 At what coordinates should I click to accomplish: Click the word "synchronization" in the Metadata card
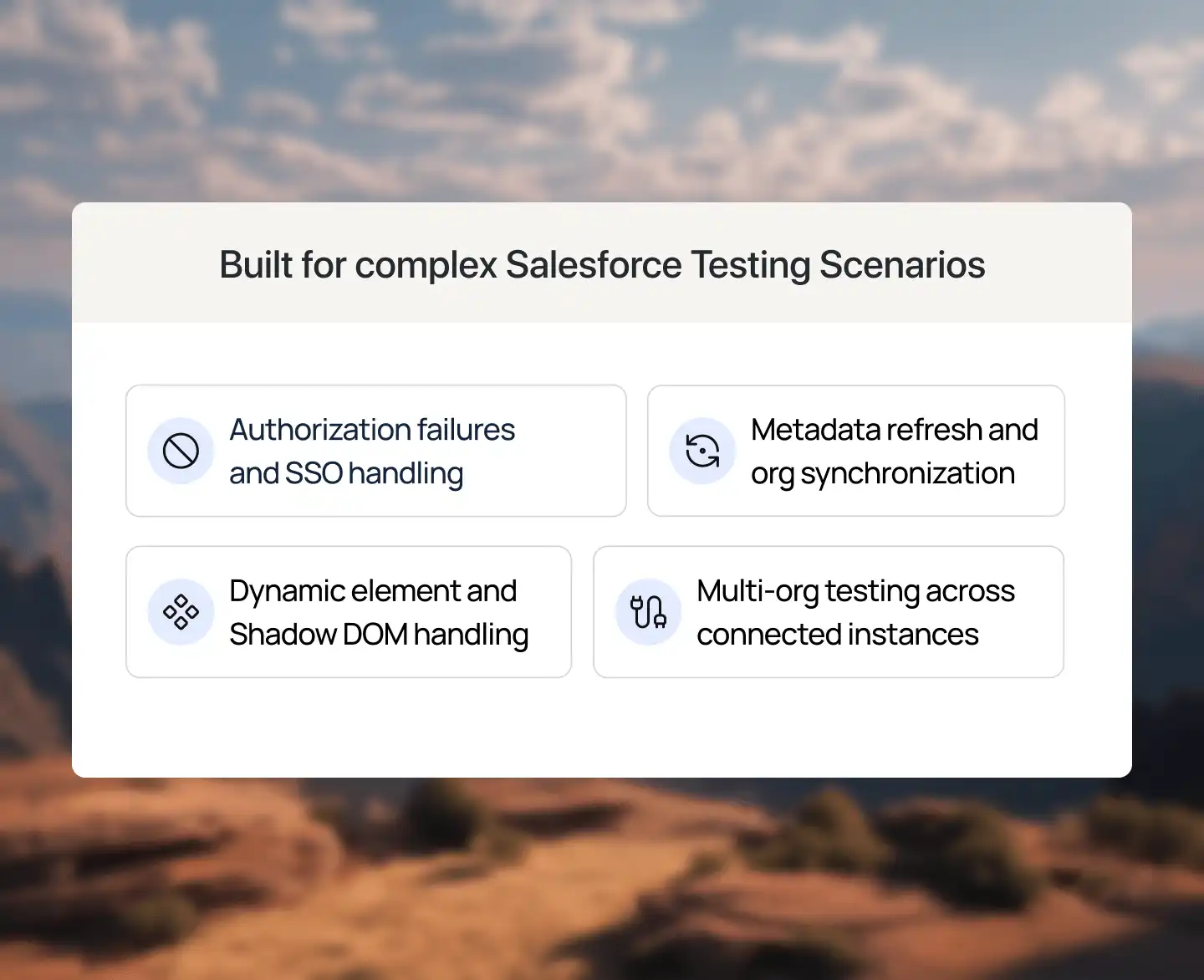click(907, 473)
